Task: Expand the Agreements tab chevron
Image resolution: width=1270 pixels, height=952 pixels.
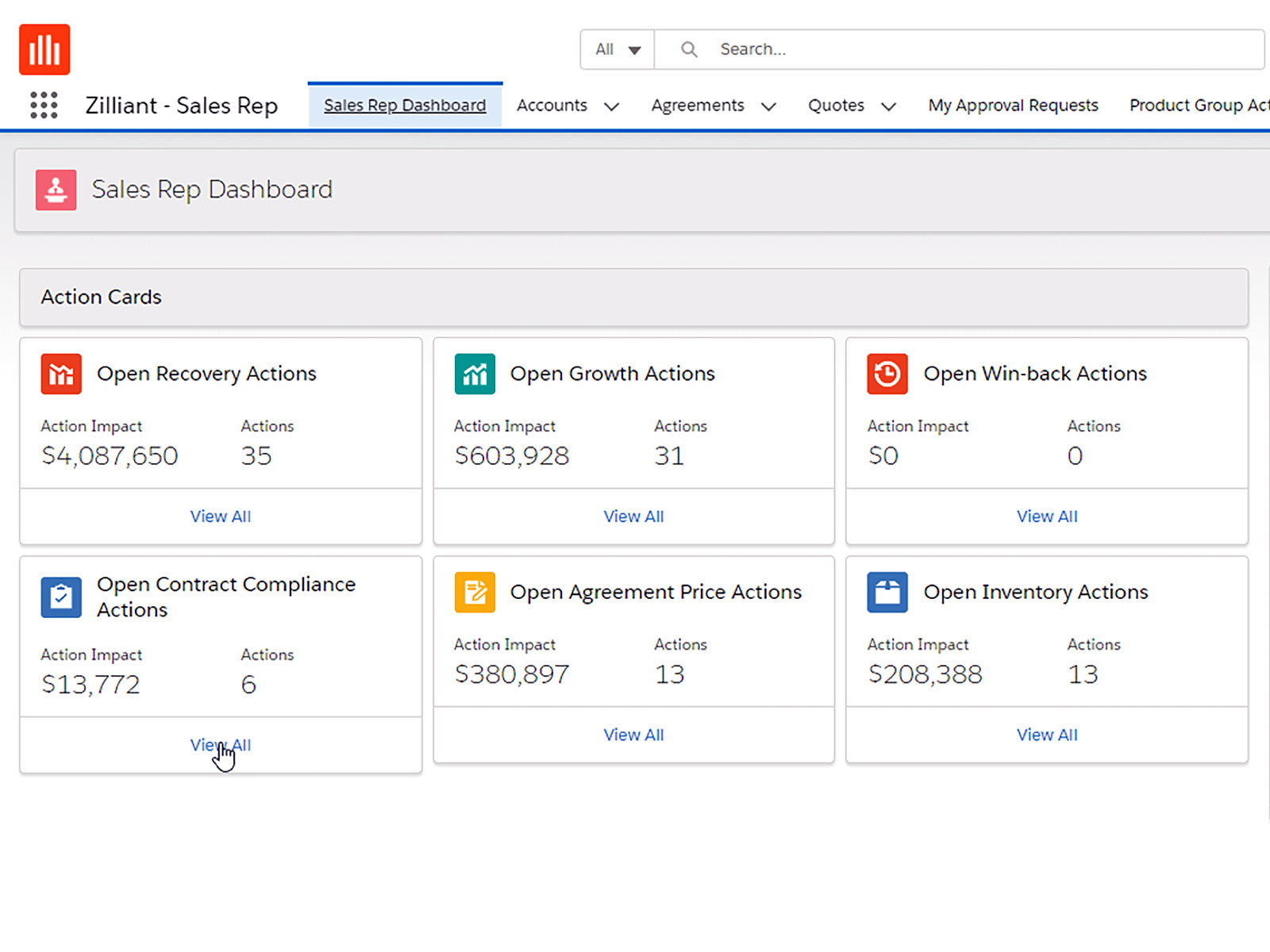Action: [768, 106]
